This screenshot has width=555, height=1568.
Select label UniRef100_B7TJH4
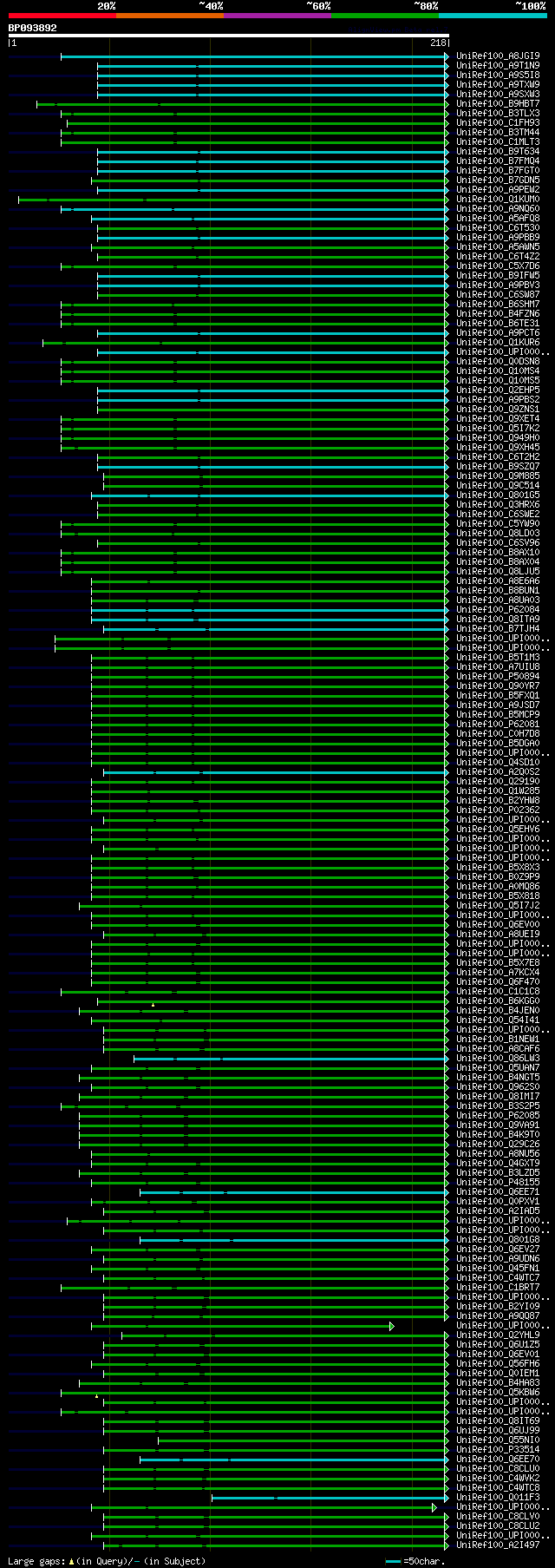click(x=498, y=629)
